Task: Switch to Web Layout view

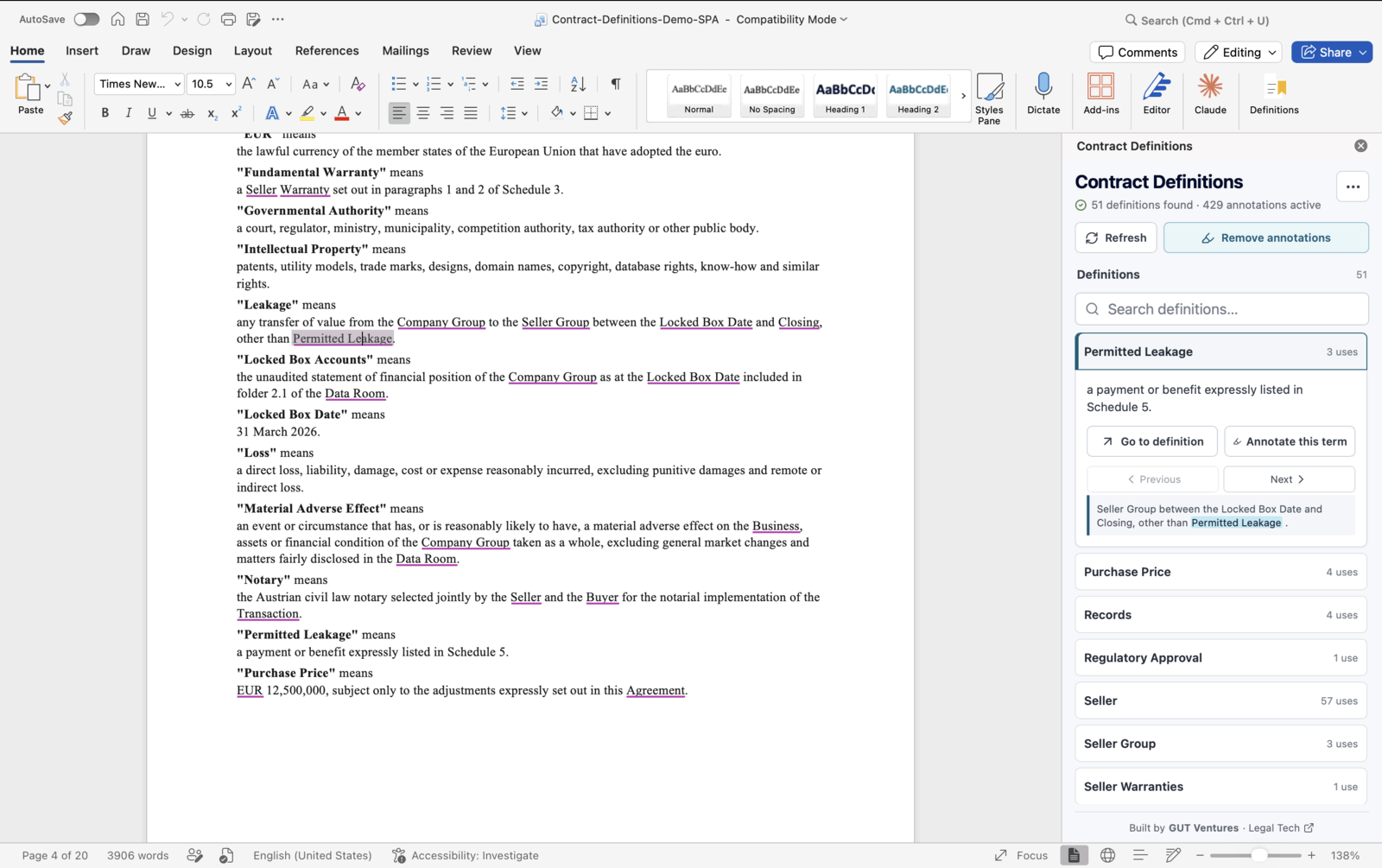Action: pyautogui.click(x=1107, y=855)
